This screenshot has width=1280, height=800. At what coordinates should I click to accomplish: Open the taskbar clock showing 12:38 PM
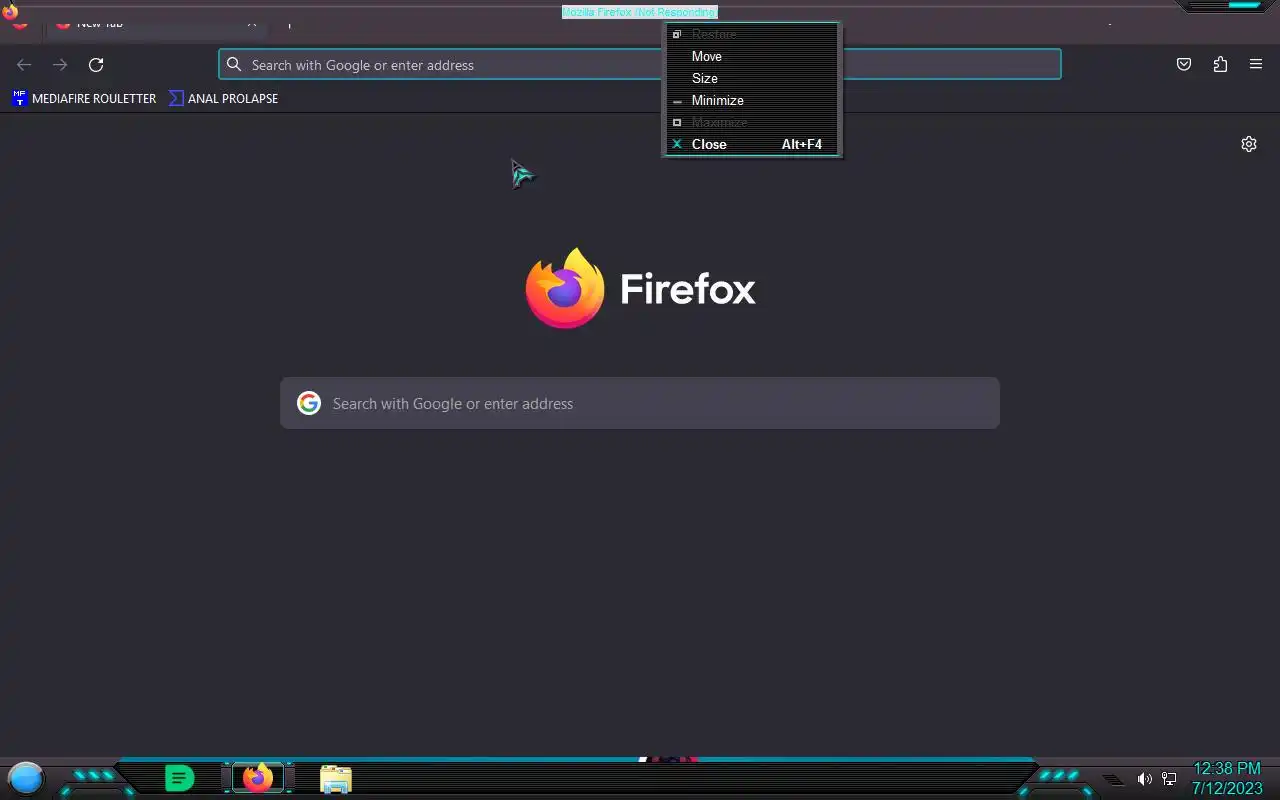pyautogui.click(x=1227, y=778)
